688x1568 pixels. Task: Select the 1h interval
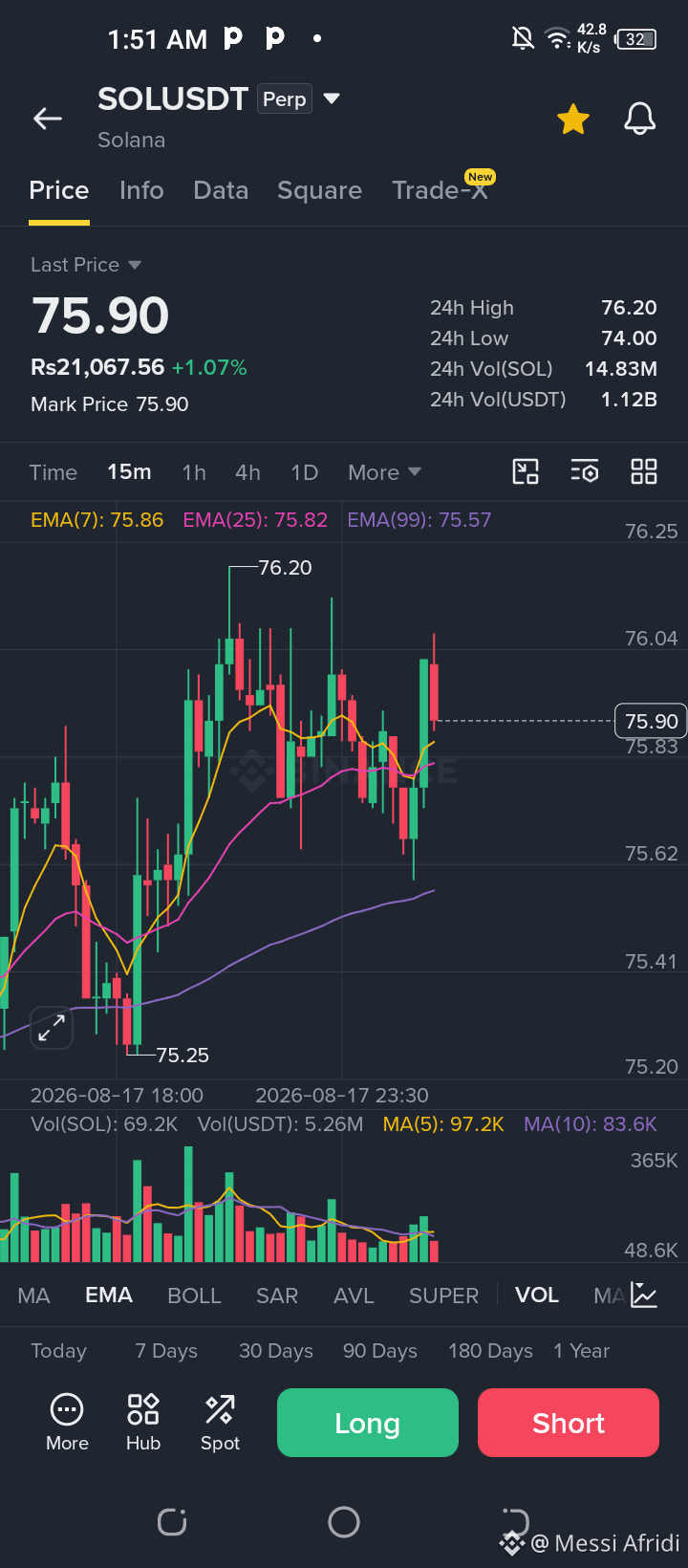click(194, 472)
